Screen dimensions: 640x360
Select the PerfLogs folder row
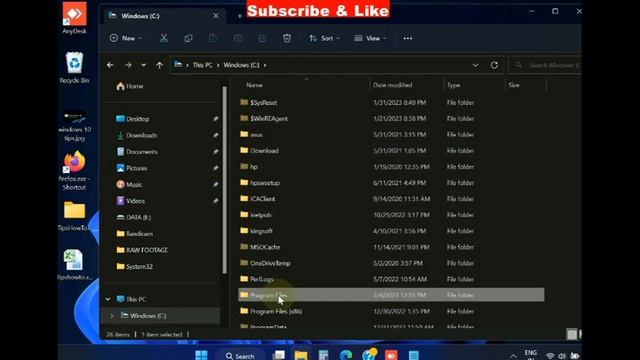tap(391, 279)
